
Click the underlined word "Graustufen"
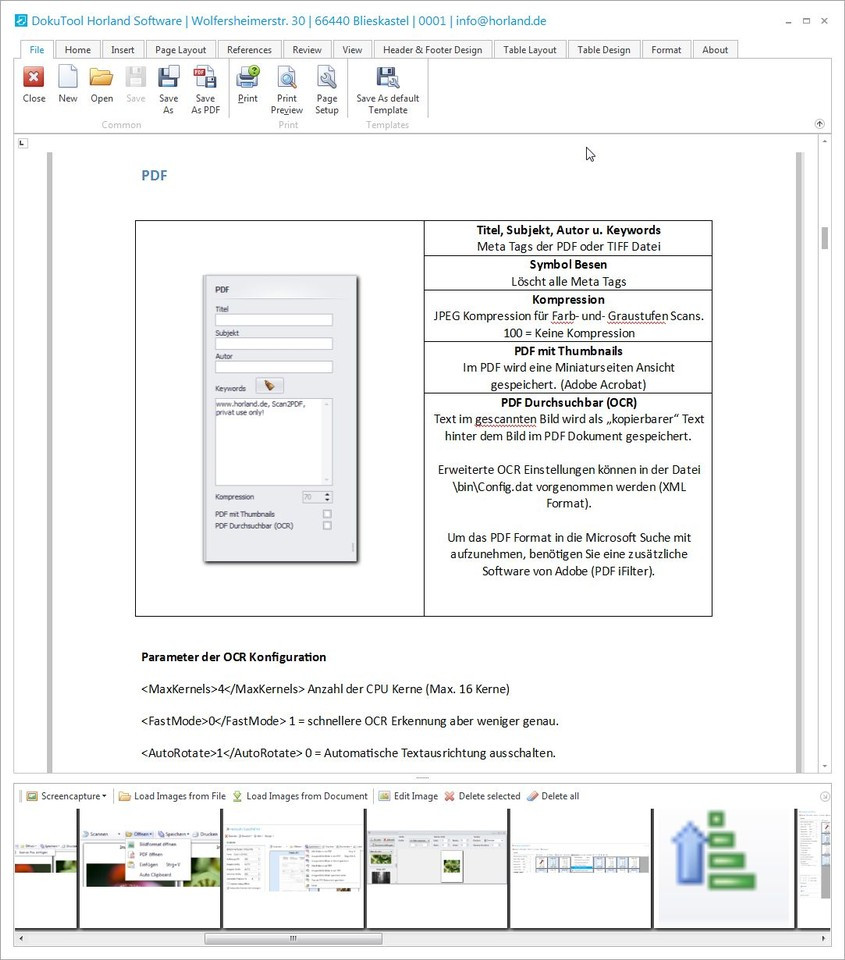(x=637, y=316)
